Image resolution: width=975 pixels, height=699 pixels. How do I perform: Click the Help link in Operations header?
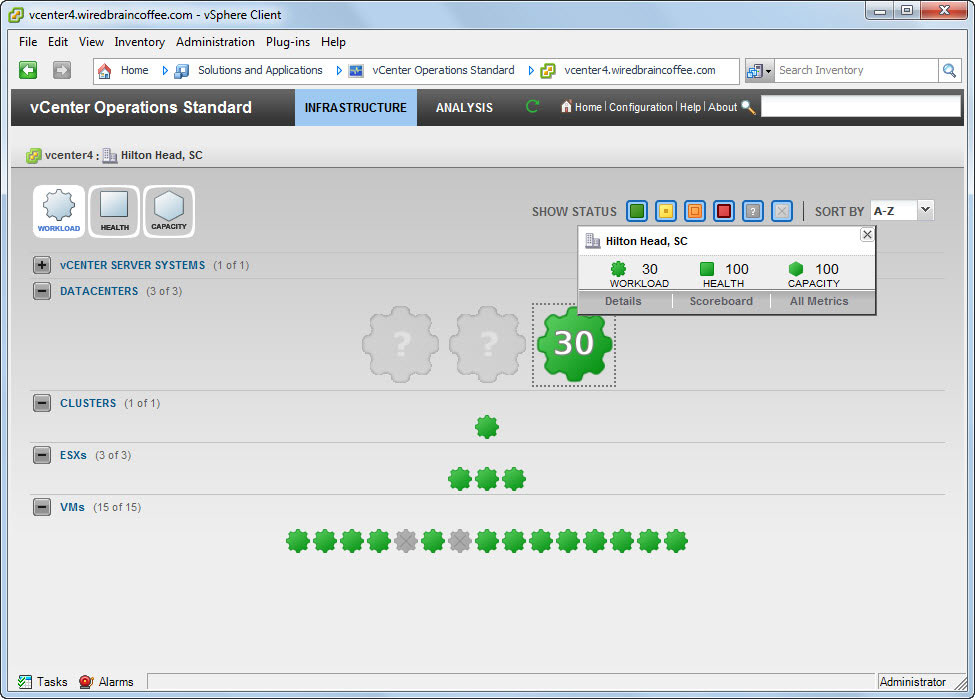690,107
